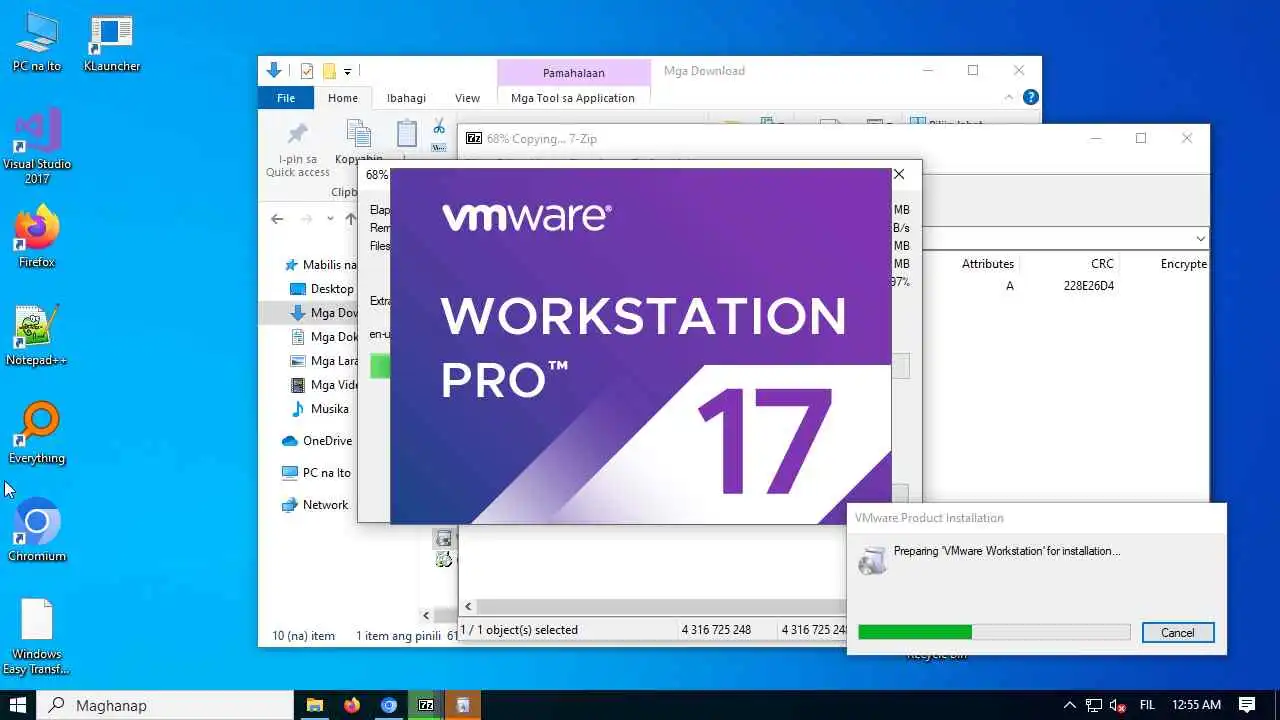Switch to 7-Zip on the taskbar

[x=426, y=705]
